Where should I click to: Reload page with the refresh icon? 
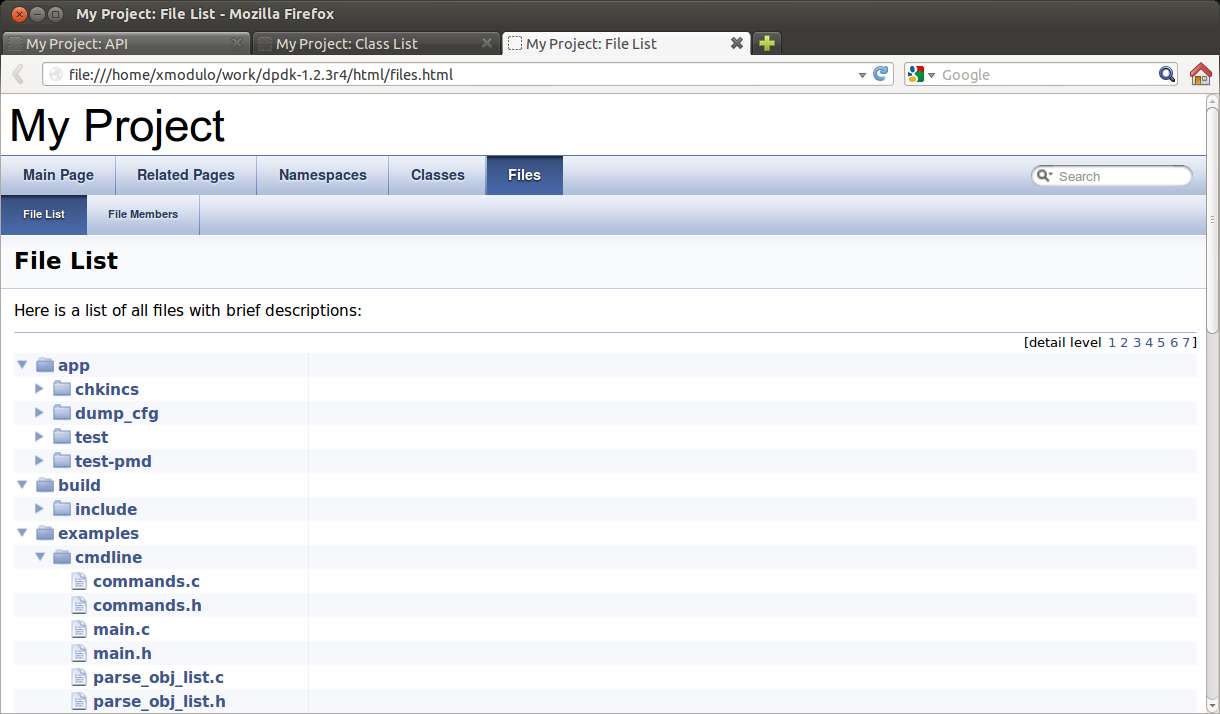coord(881,74)
